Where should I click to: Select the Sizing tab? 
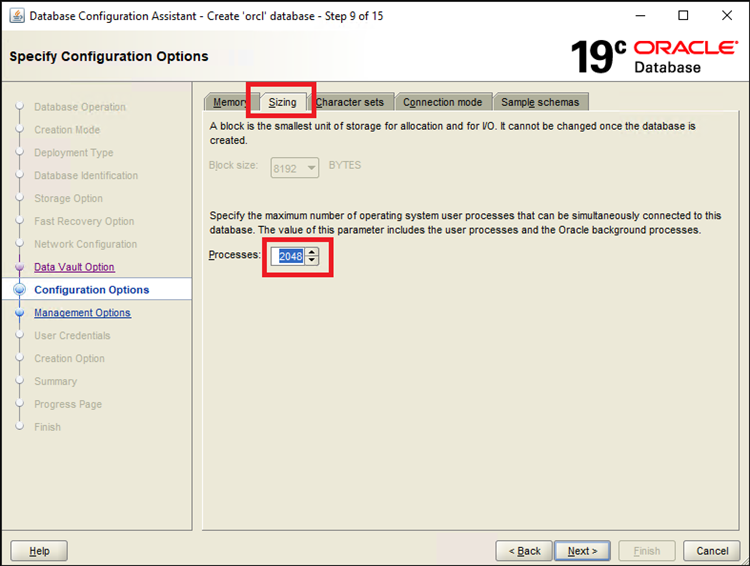pyautogui.click(x=282, y=102)
